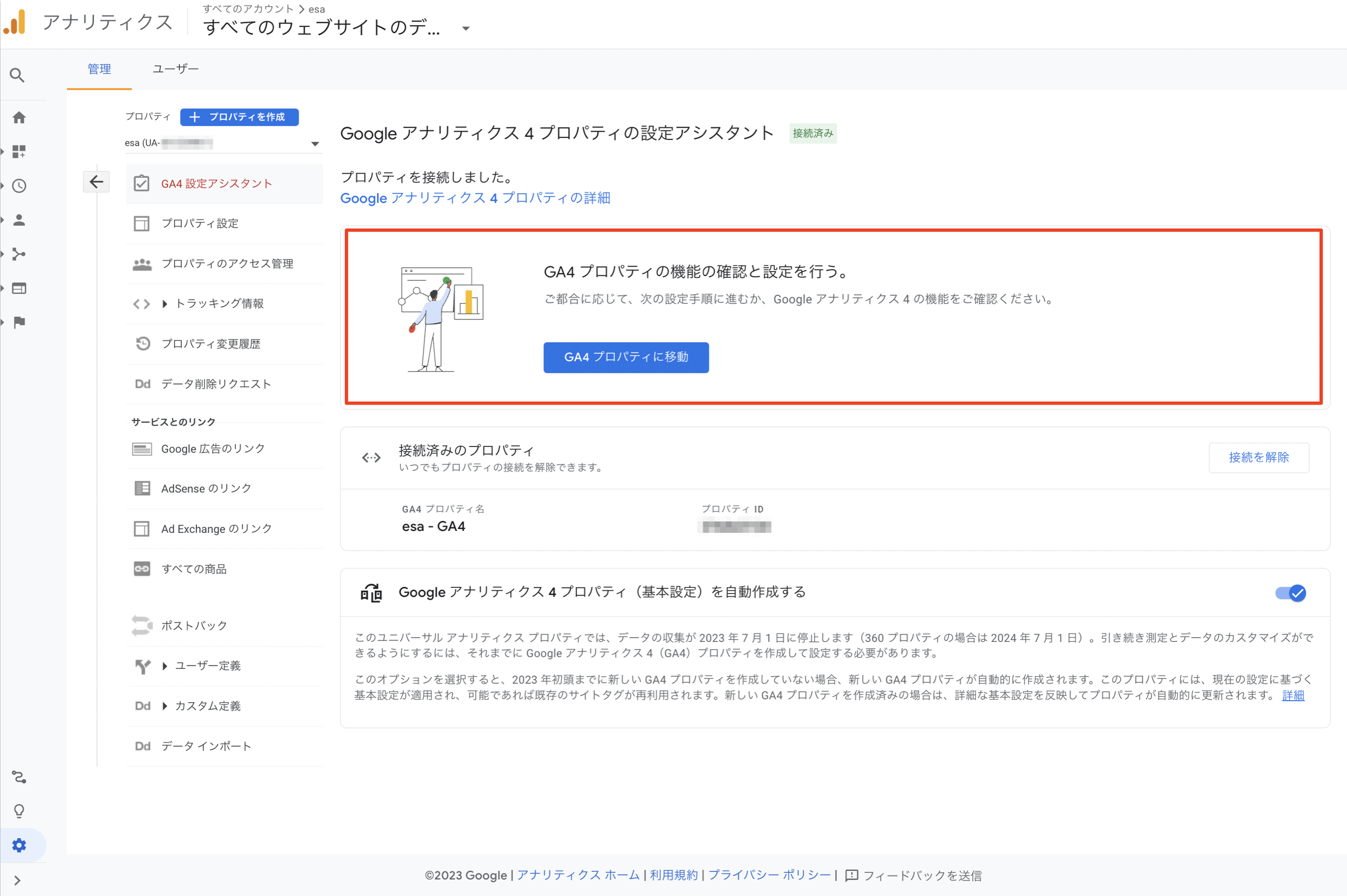
Task: Open プロパティのアクセス管理 menu item
Action: click(x=224, y=264)
